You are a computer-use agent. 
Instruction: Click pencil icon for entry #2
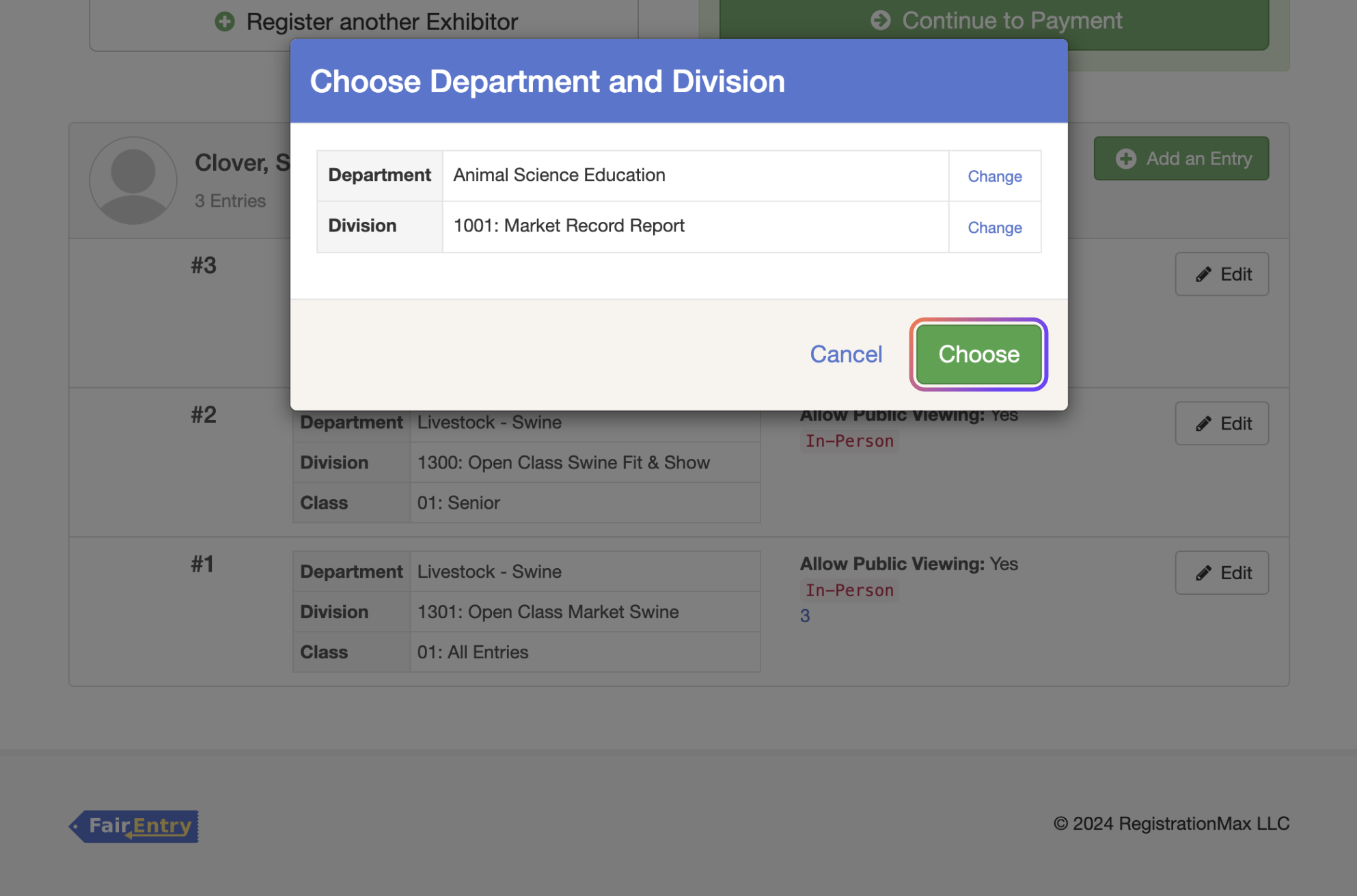pos(1203,424)
